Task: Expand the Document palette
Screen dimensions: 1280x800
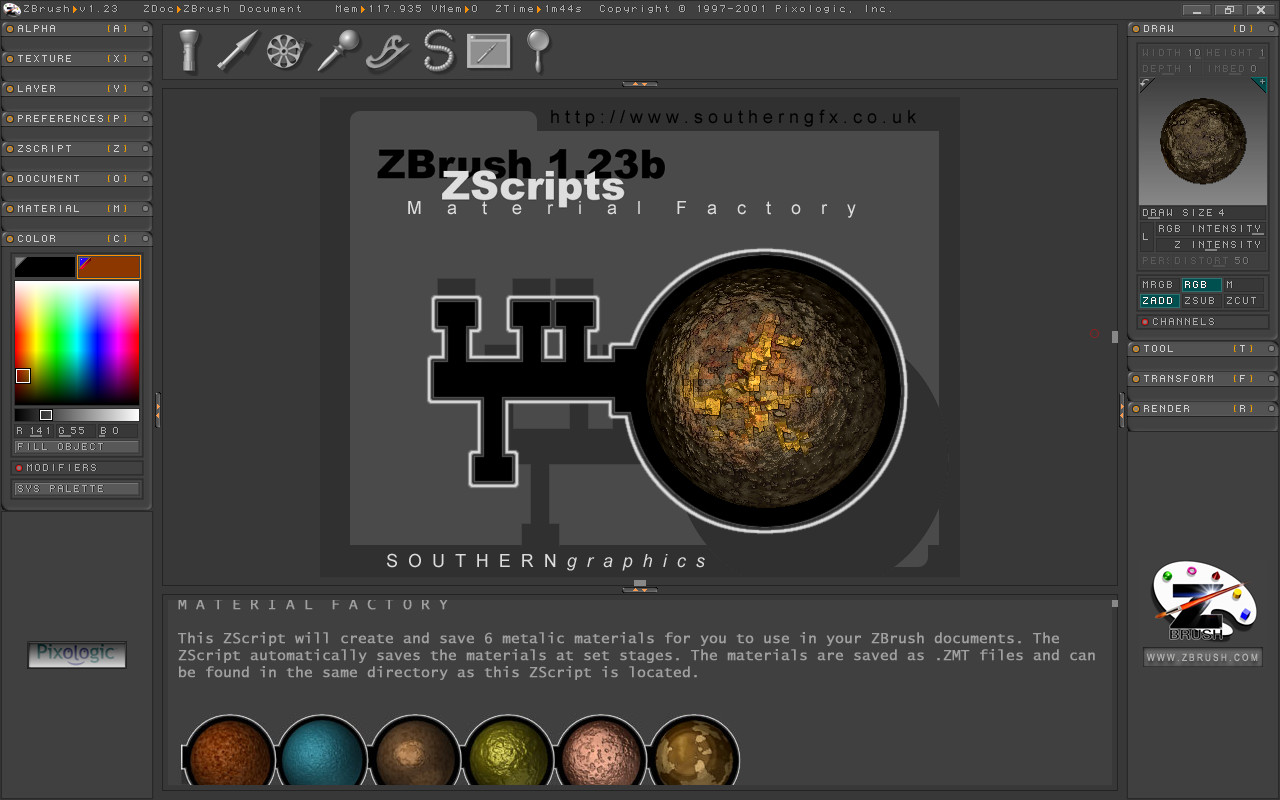Action: tap(77, 179)
